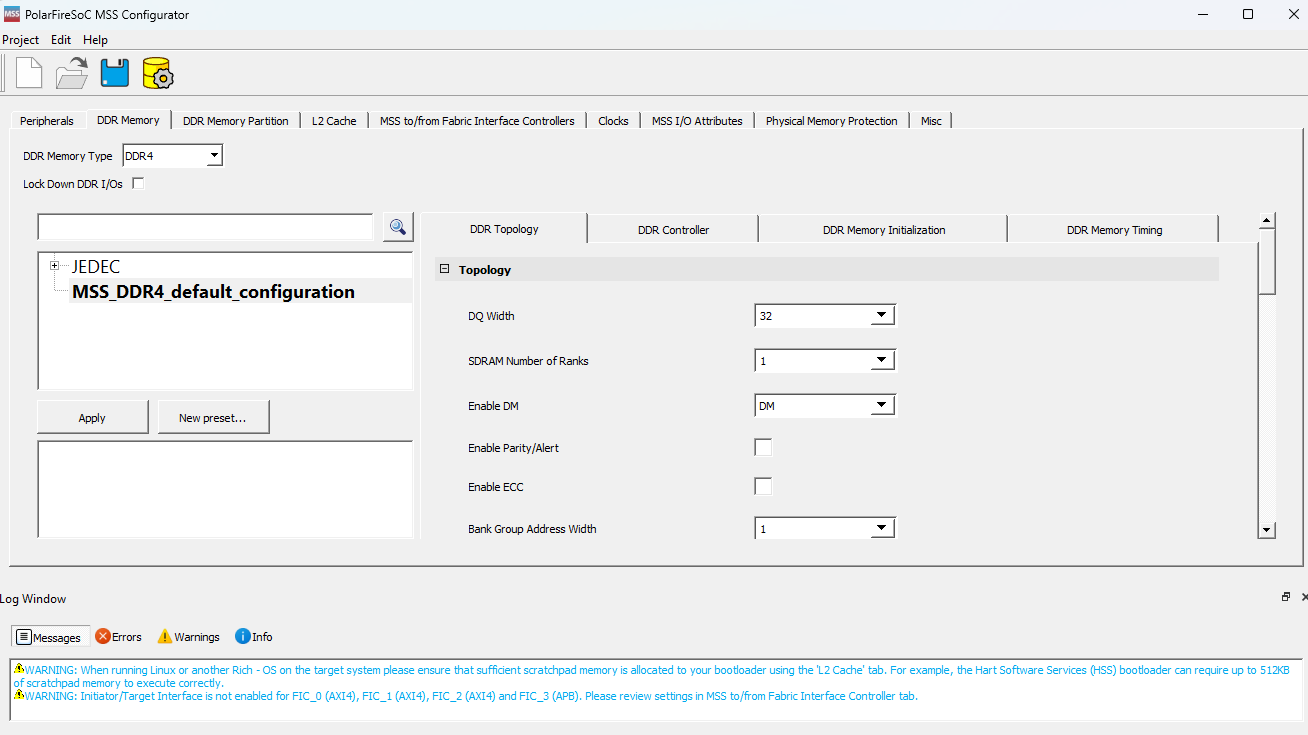Viewport: 1308px width, 735px height.
Task: Switch to the Misc tab
Action: [x=931, y=121]
